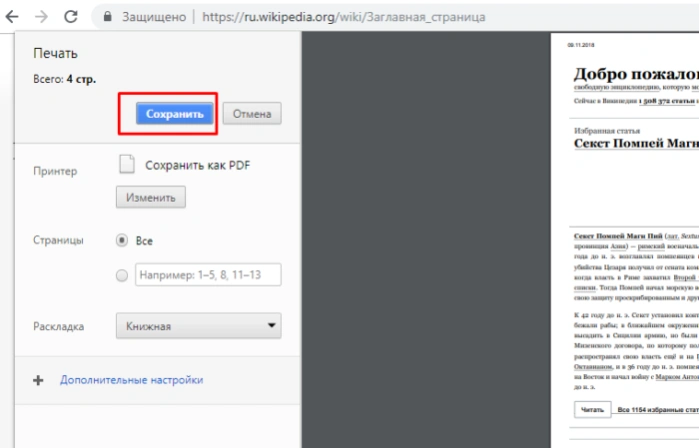Click the PDF document icon beside printer
Viewport: 699px width, 448px height.
coord(127,164)
